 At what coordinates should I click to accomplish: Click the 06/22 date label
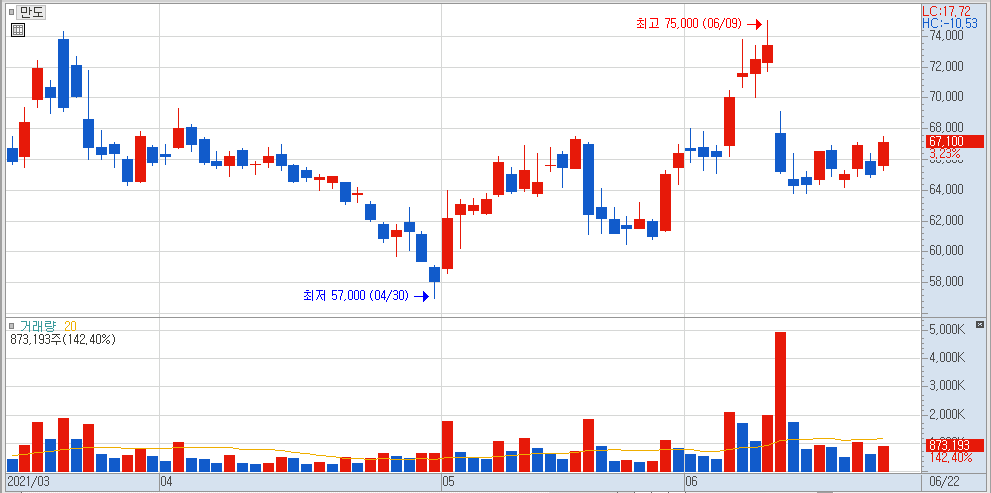945,482
